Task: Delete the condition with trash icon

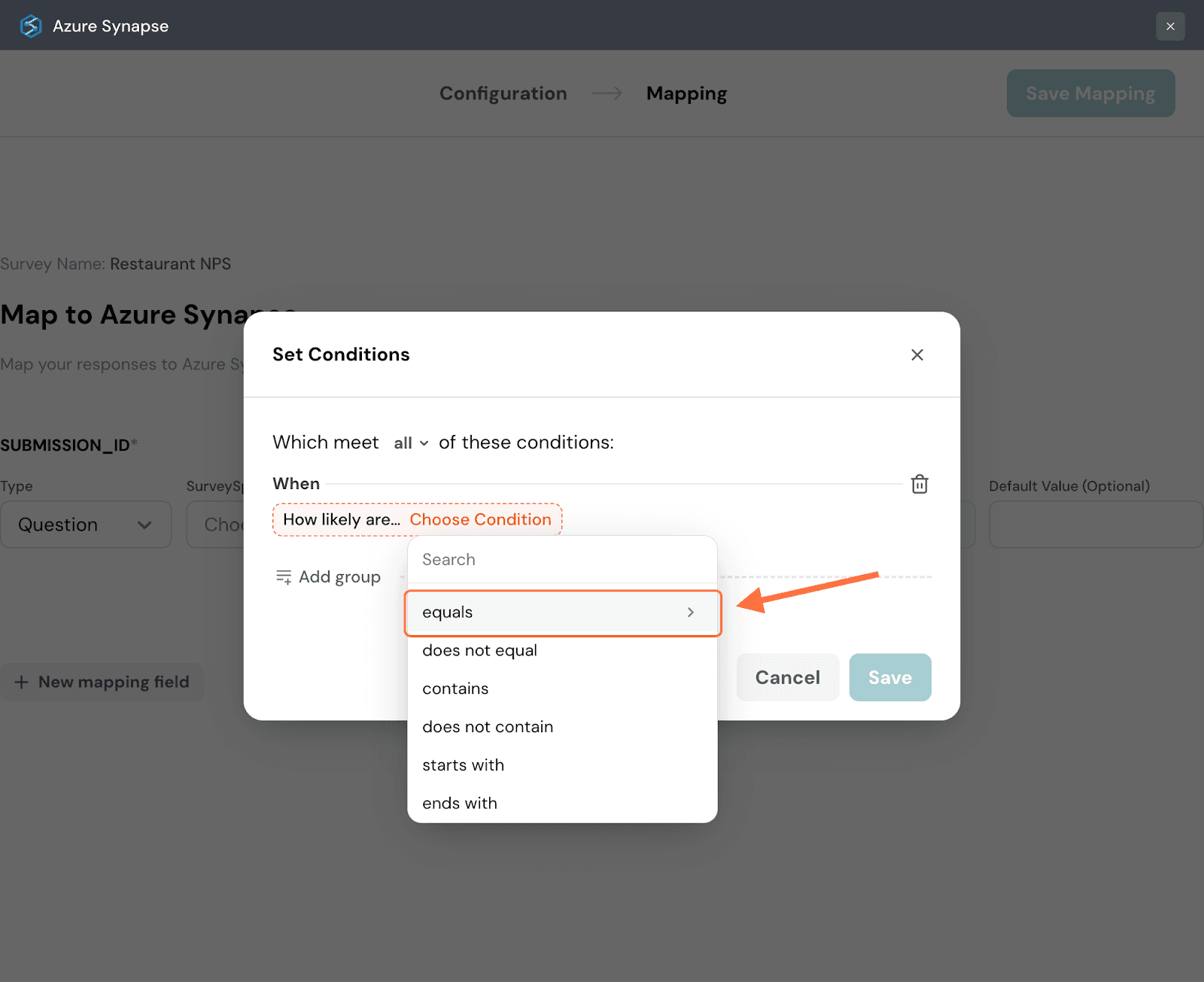Action: (x=919, y=484)
